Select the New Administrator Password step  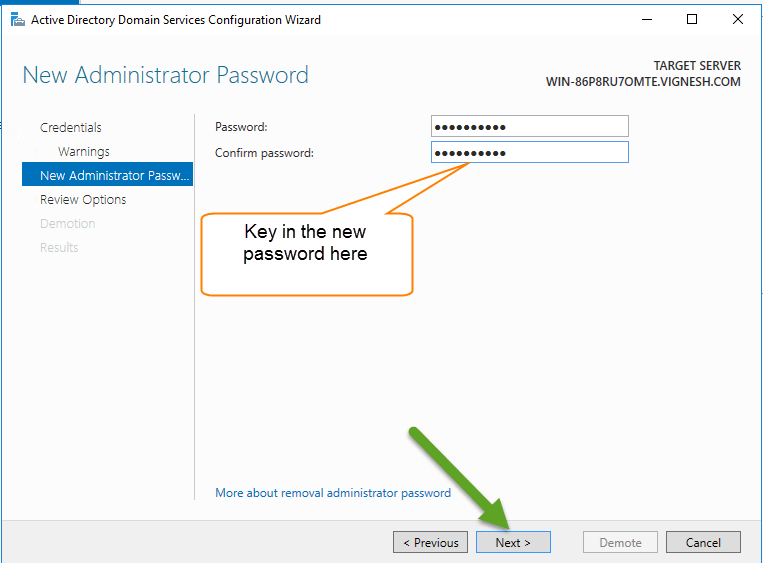[108, 175]
